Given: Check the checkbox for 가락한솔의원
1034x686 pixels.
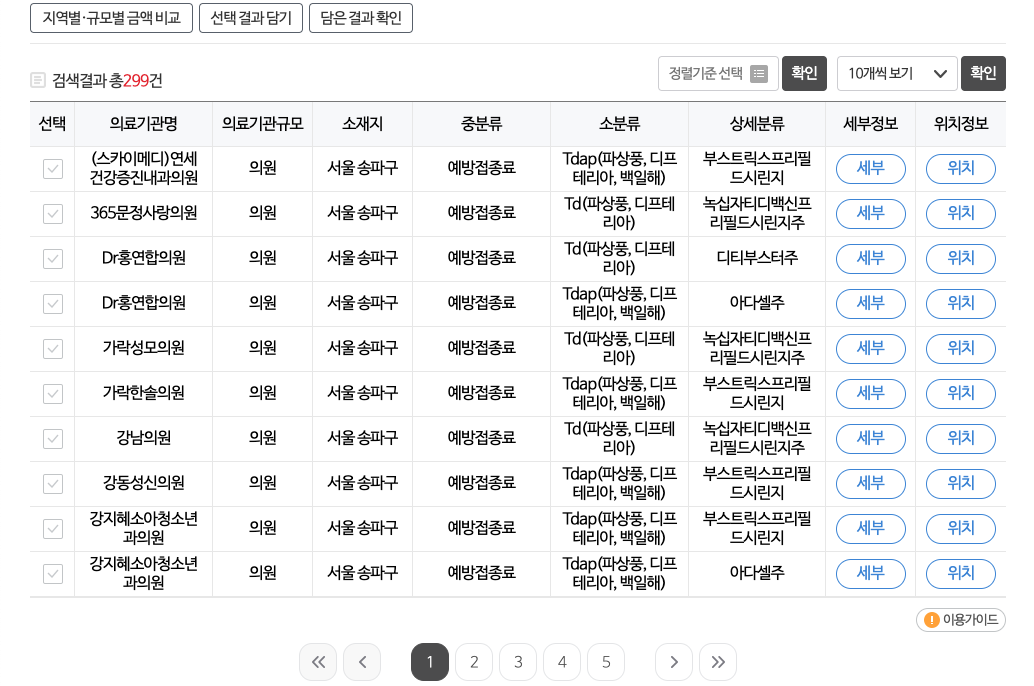Looking at the screenshot, I should point(52,393).
